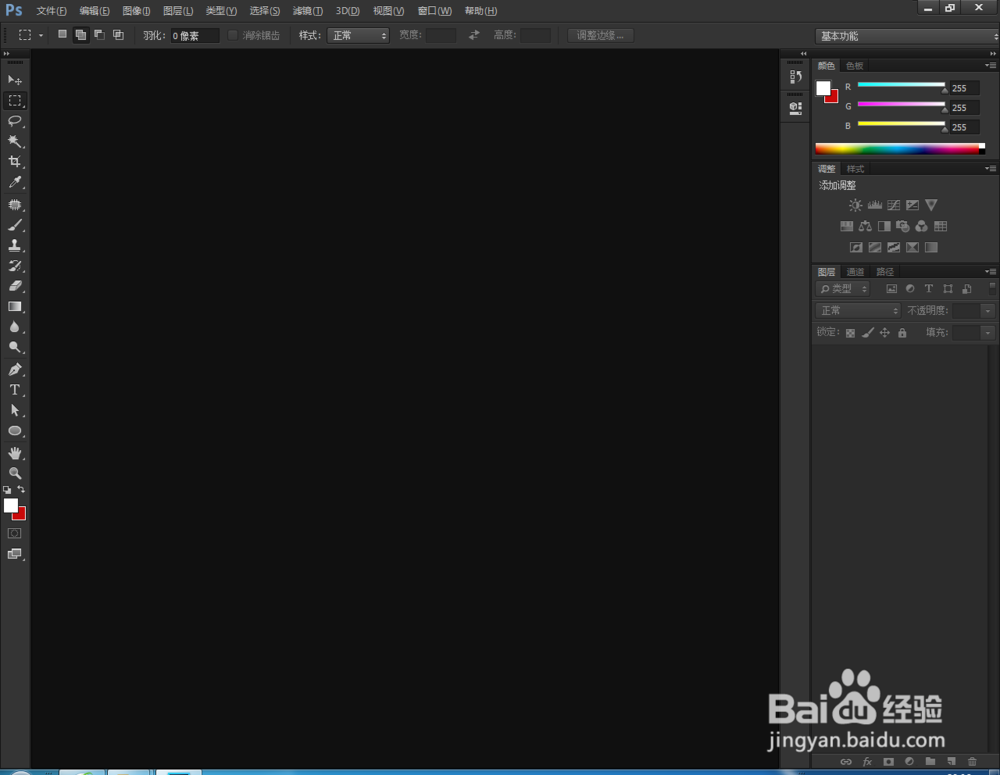Add a Levels adjustment
The image size is (1000, 775).
pos(874,205)
